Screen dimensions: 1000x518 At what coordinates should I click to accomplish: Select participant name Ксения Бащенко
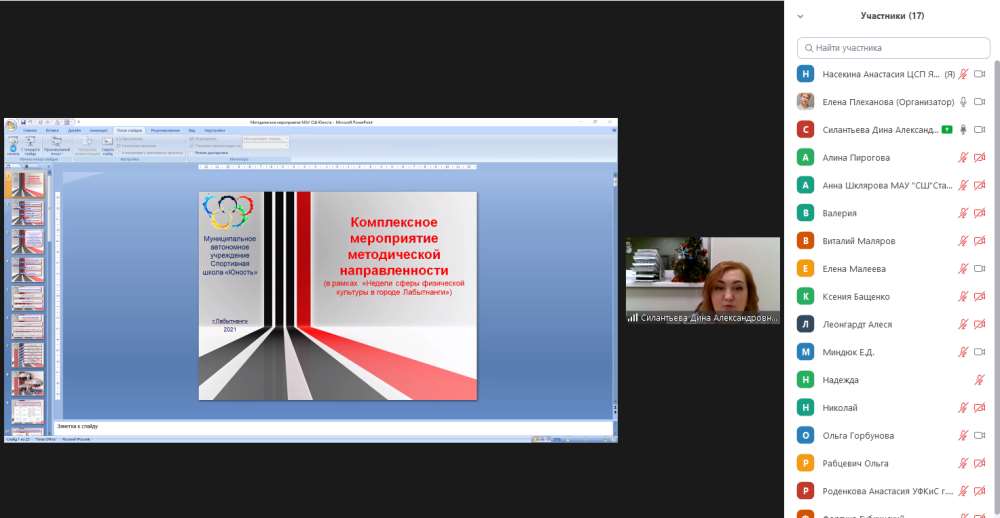coord(856,297)
